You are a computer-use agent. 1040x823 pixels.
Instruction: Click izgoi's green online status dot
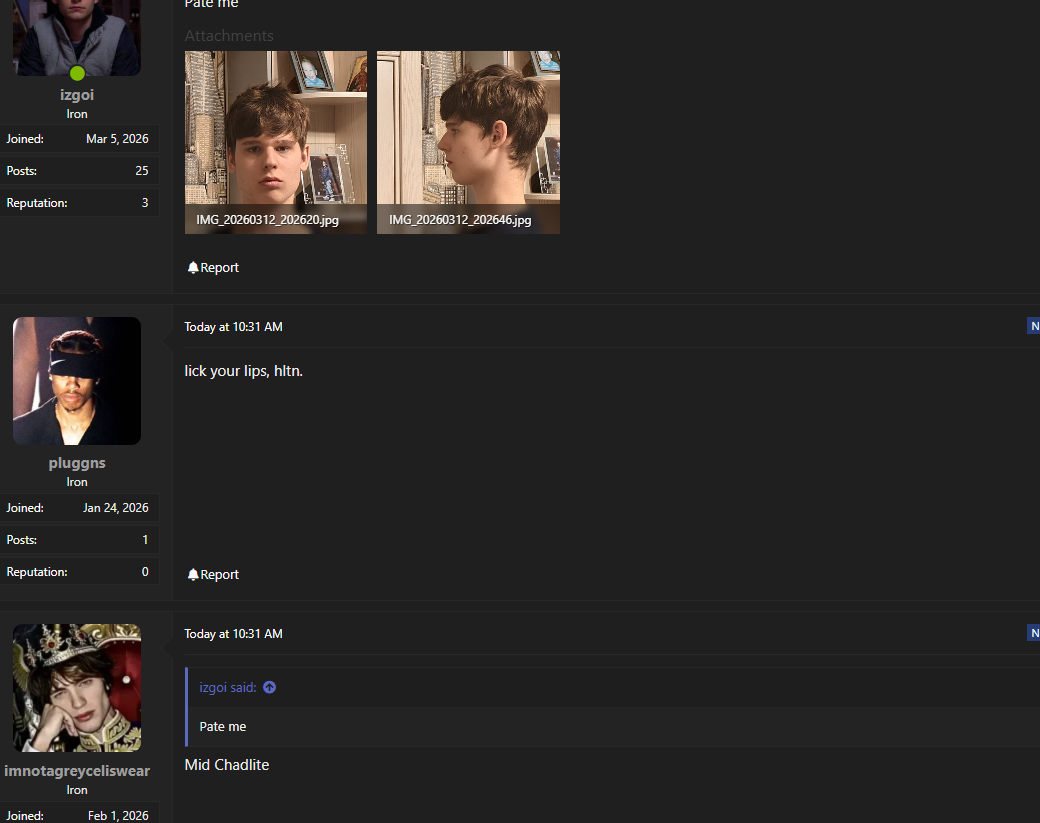pyautogui.click(x=77, y=73)
